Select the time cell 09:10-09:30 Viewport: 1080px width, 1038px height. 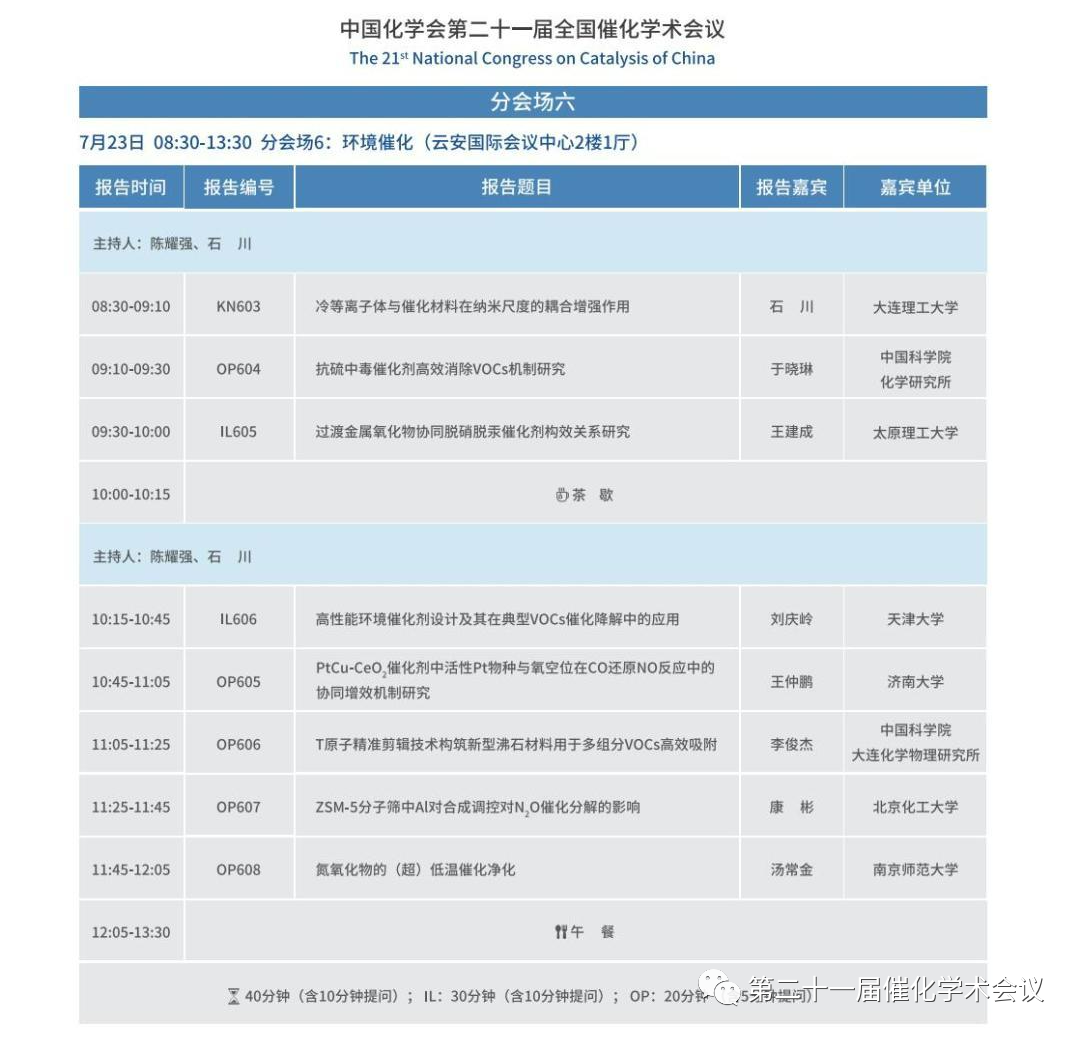131,369
